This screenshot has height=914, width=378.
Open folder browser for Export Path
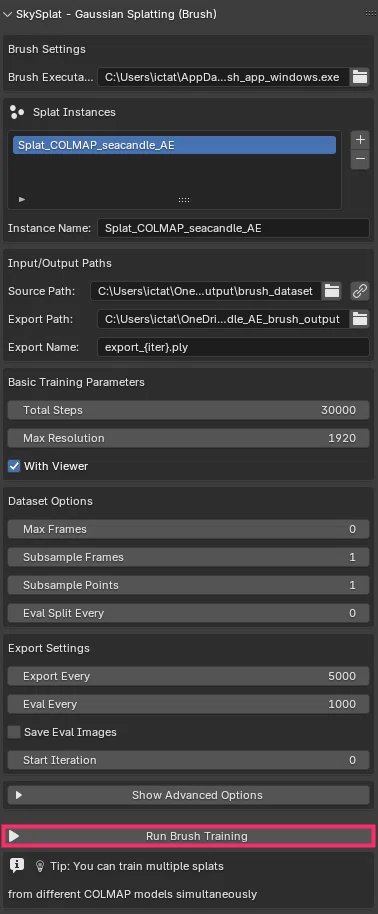(x=360, y=319)
